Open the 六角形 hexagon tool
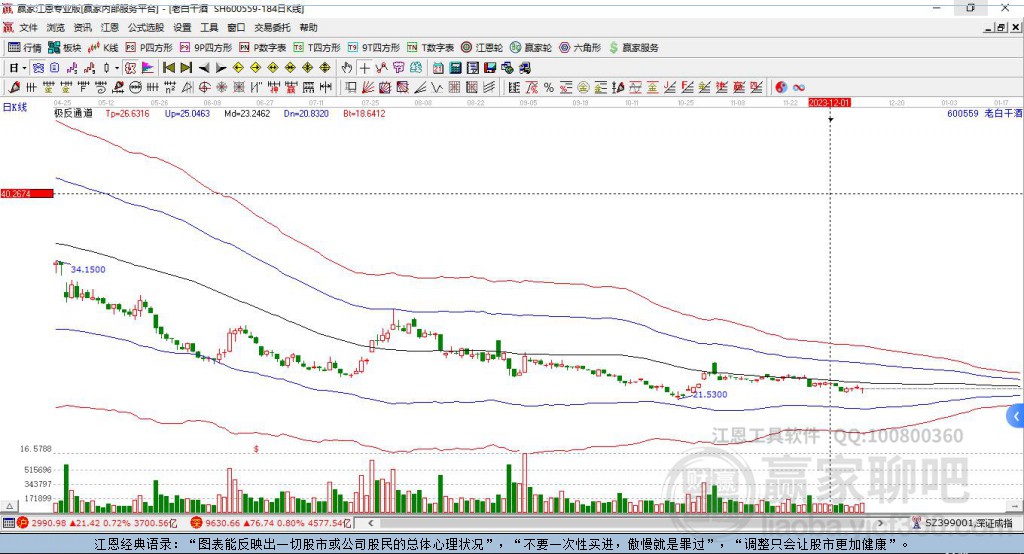1024x554 pixels. (x=580, y=48)
